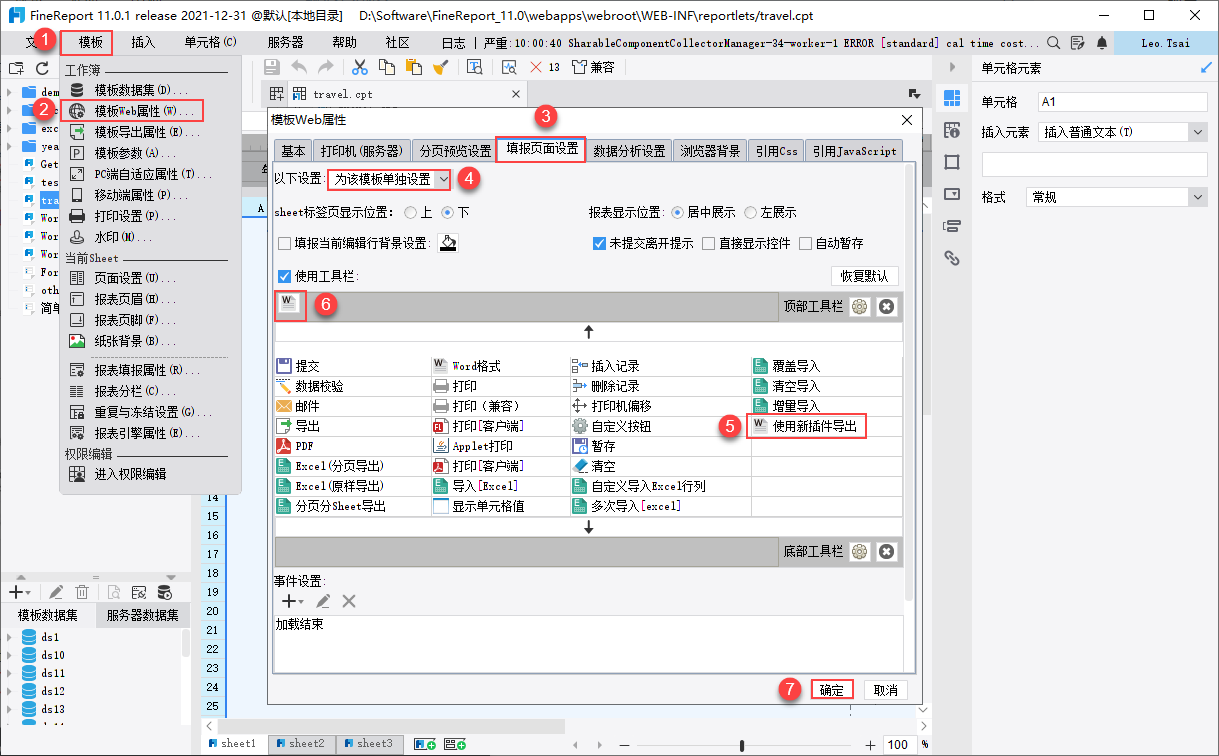Click the 单元格 A1 input field
Image resolution: width=1219 pixels, height=756 pixels.
click(x=1122, y=102)
